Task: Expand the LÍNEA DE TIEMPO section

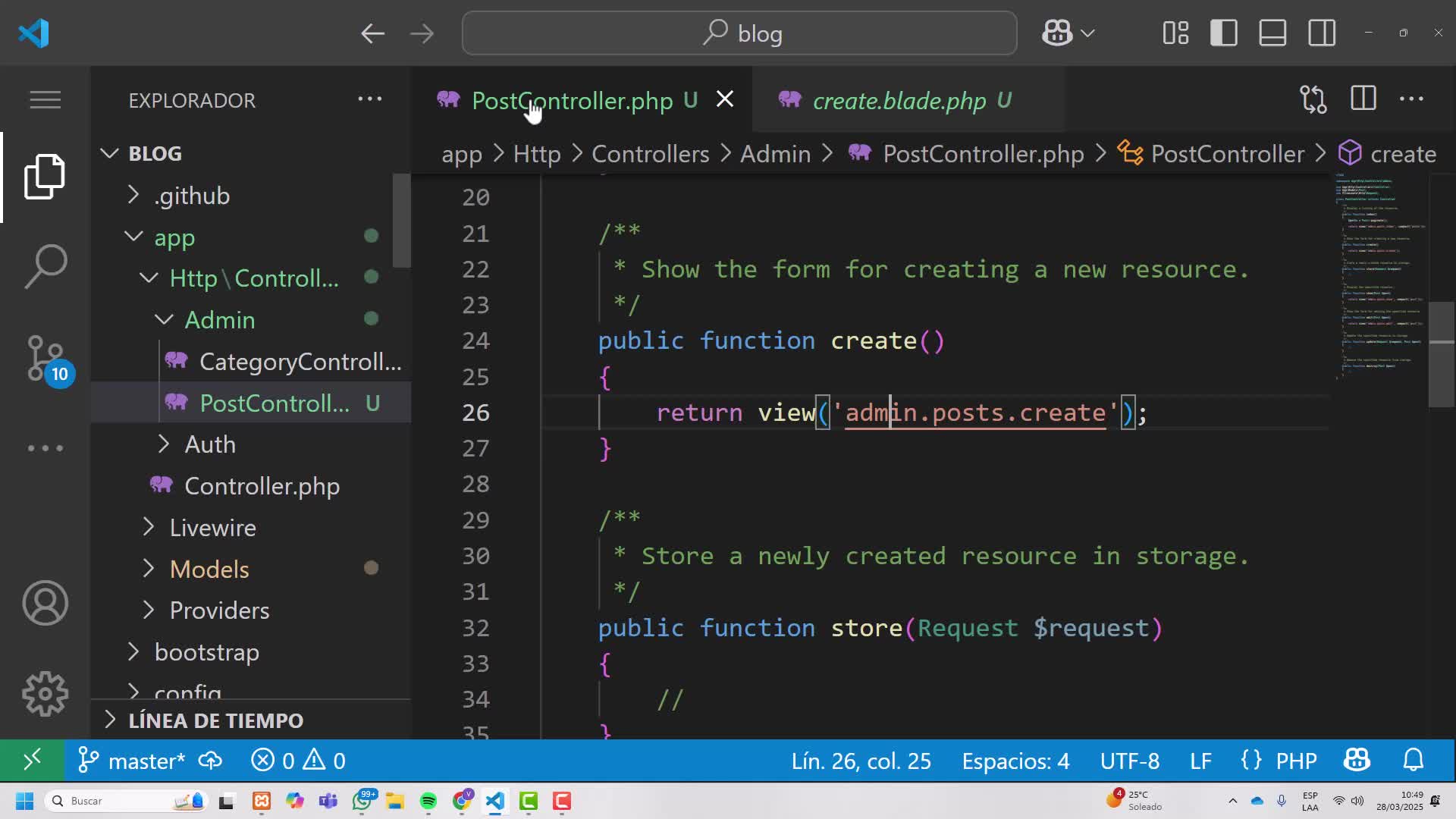Action: coord(215,720)
